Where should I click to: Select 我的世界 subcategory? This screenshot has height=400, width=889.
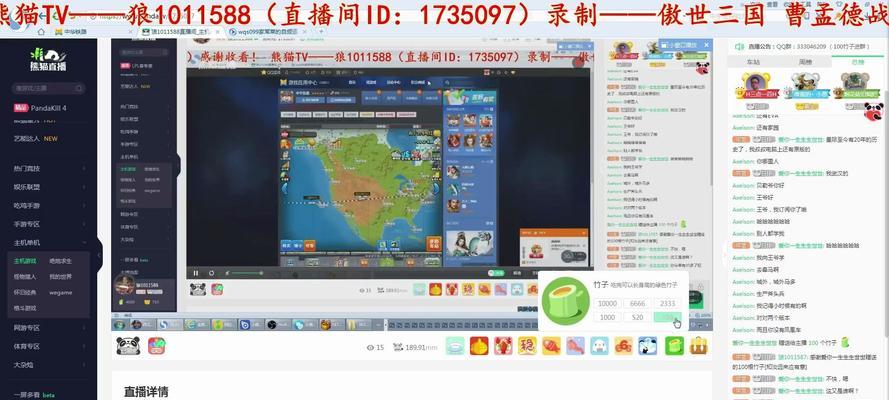(x=60, y=277)
